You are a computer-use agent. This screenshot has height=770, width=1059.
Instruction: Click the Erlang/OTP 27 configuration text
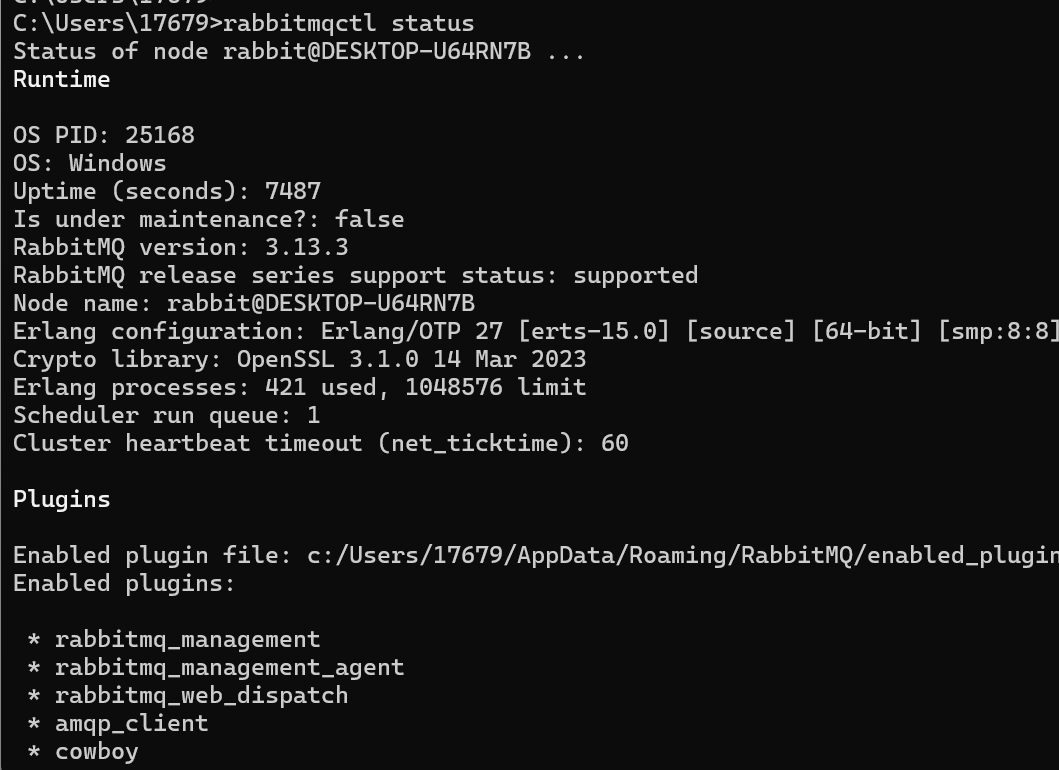[411, 332]
